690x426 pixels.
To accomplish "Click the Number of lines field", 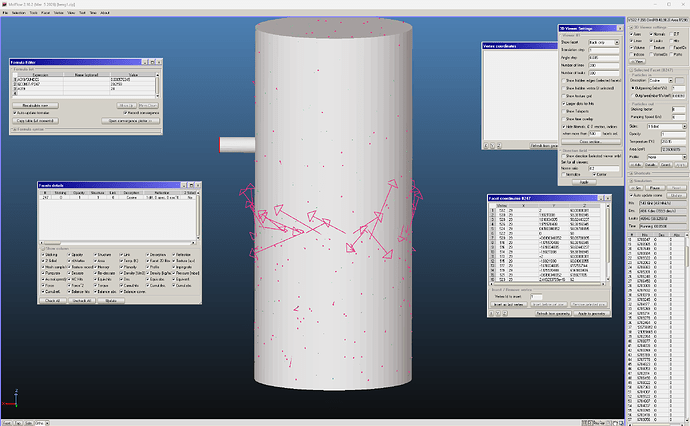I will click(604, 65).
